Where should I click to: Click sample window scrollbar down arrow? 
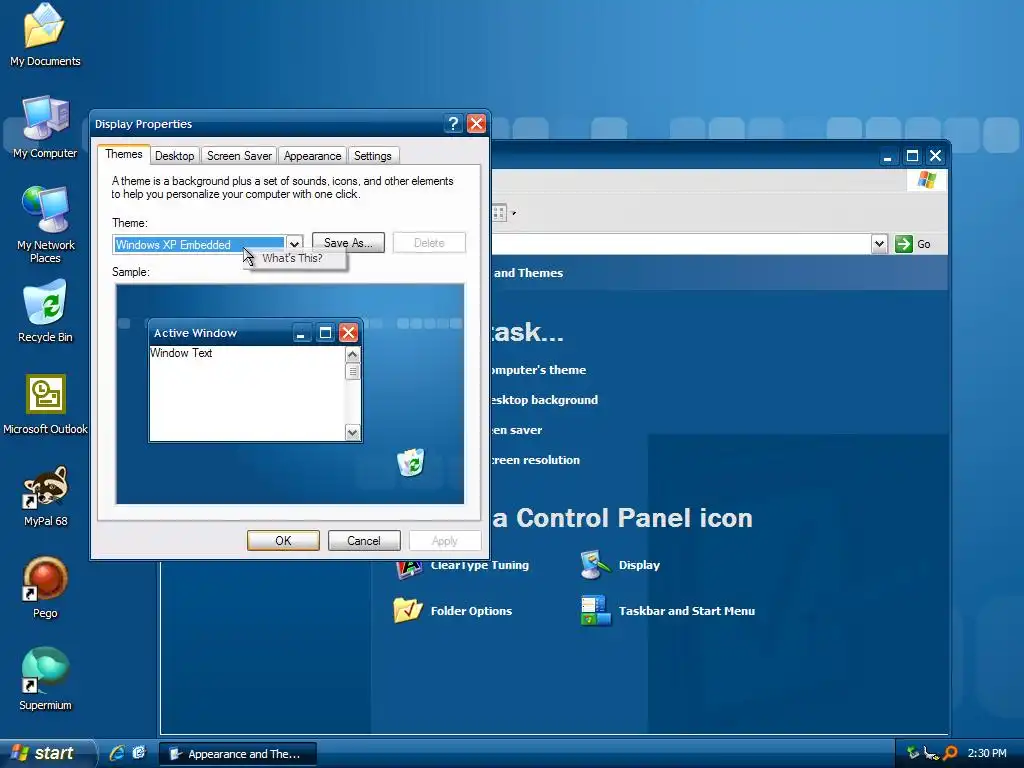(353, 432)
